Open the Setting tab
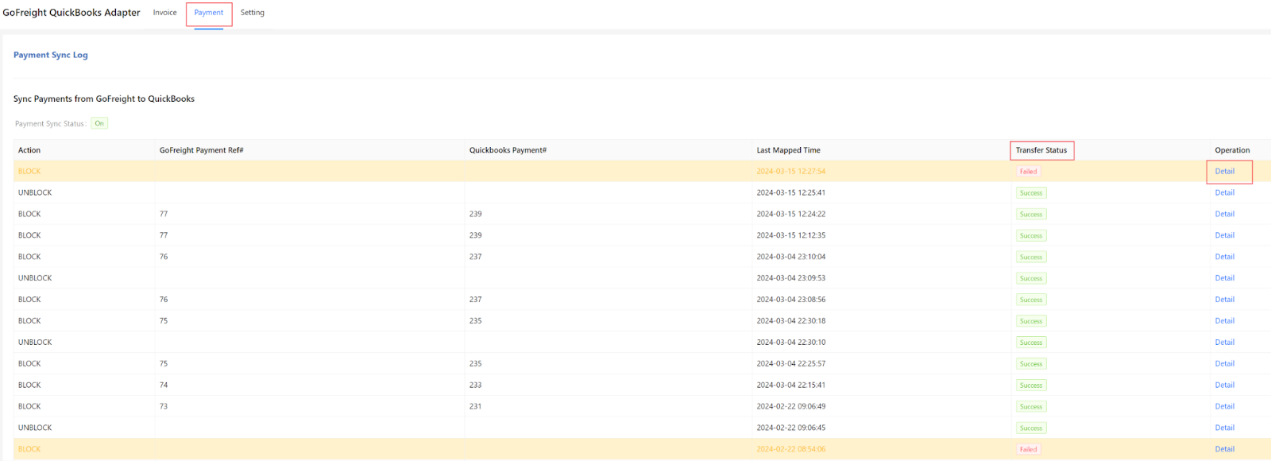This screenshot has height=461, width=1271. pyautogui.click(x=253, y=13)
